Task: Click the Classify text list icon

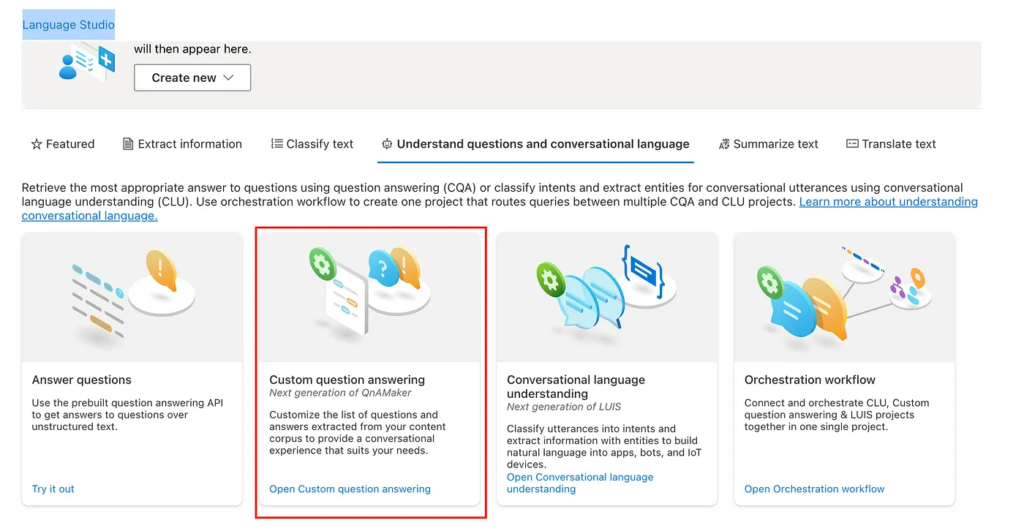Action: 277,144
